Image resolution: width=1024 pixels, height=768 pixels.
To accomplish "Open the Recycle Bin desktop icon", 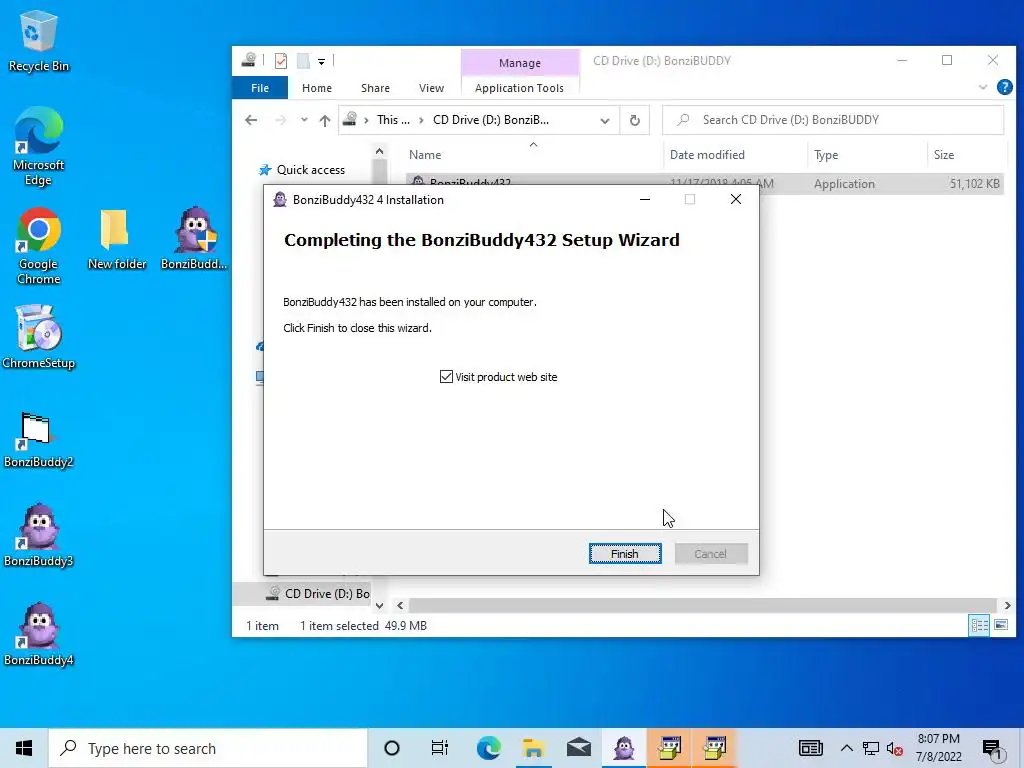I will tap(39, 42).
